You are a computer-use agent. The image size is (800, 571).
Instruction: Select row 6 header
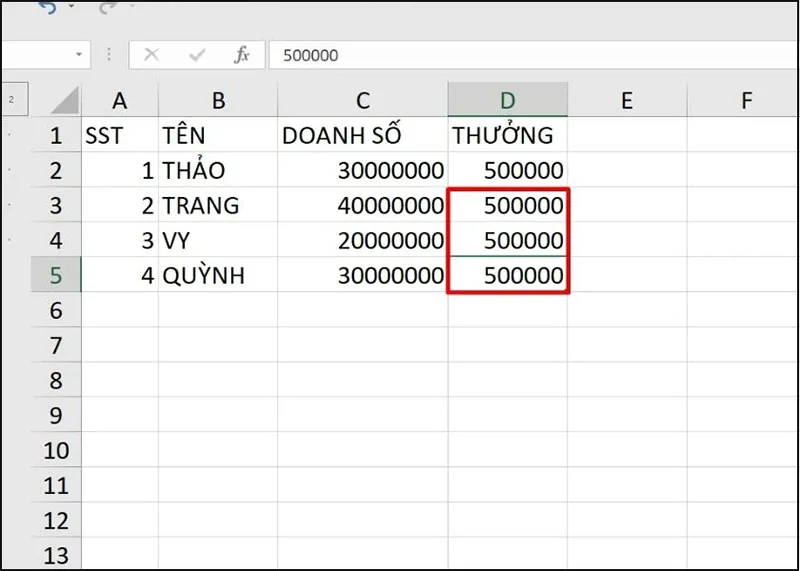click(x=56, y=310)
